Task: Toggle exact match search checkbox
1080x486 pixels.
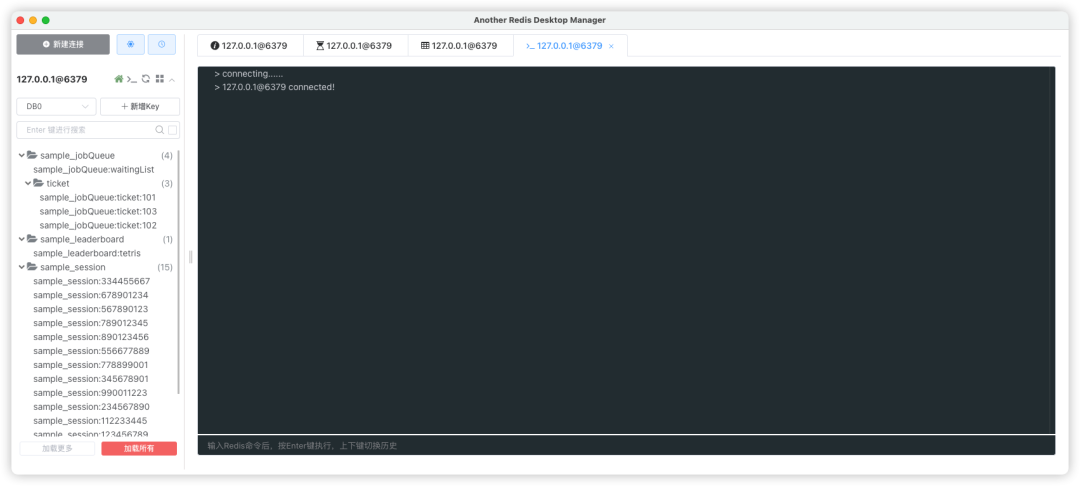Action: [x=173, y=129]
